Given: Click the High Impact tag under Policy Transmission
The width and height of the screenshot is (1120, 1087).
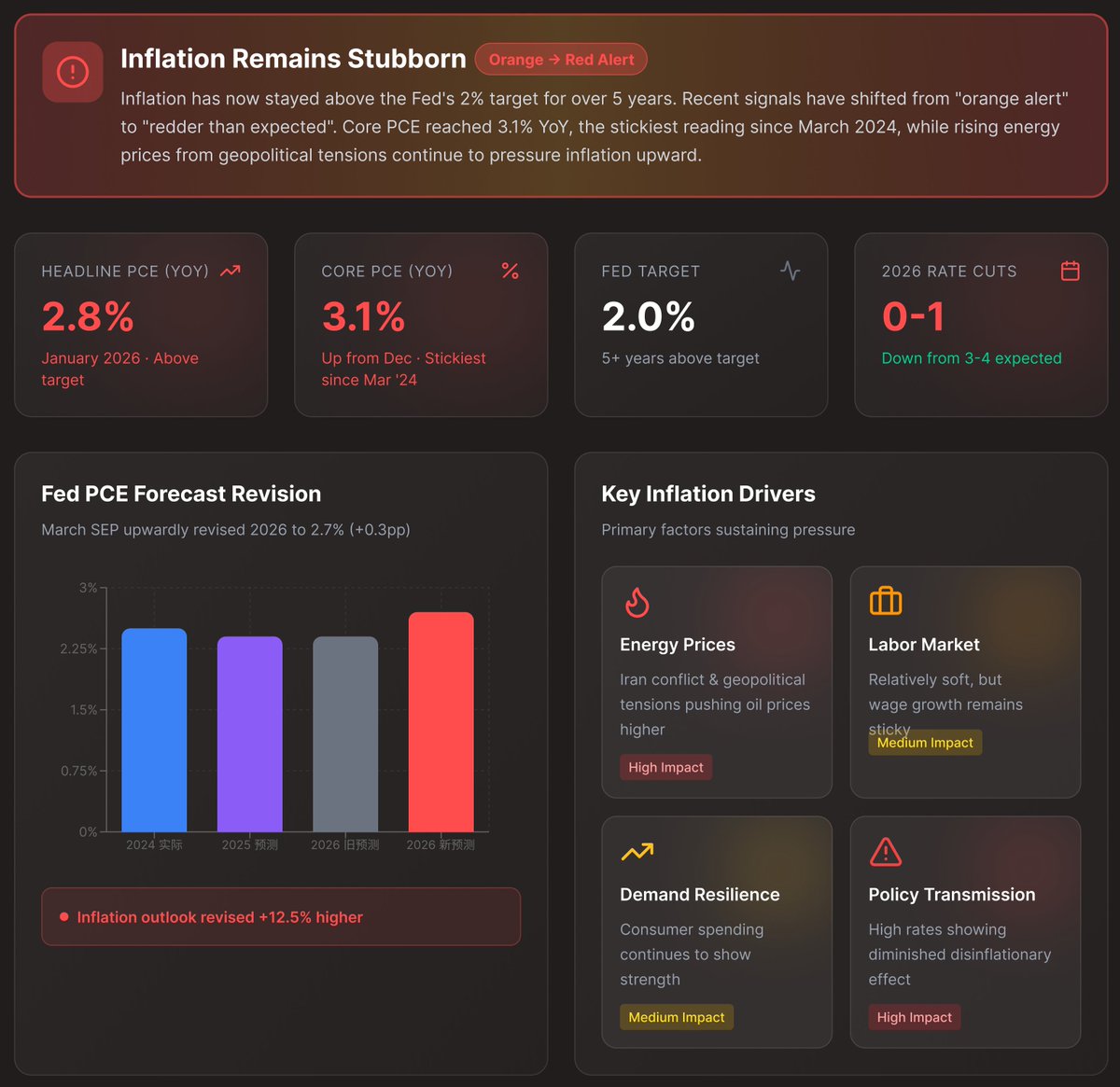Looking at the screenshot, I should point(915,1017).
